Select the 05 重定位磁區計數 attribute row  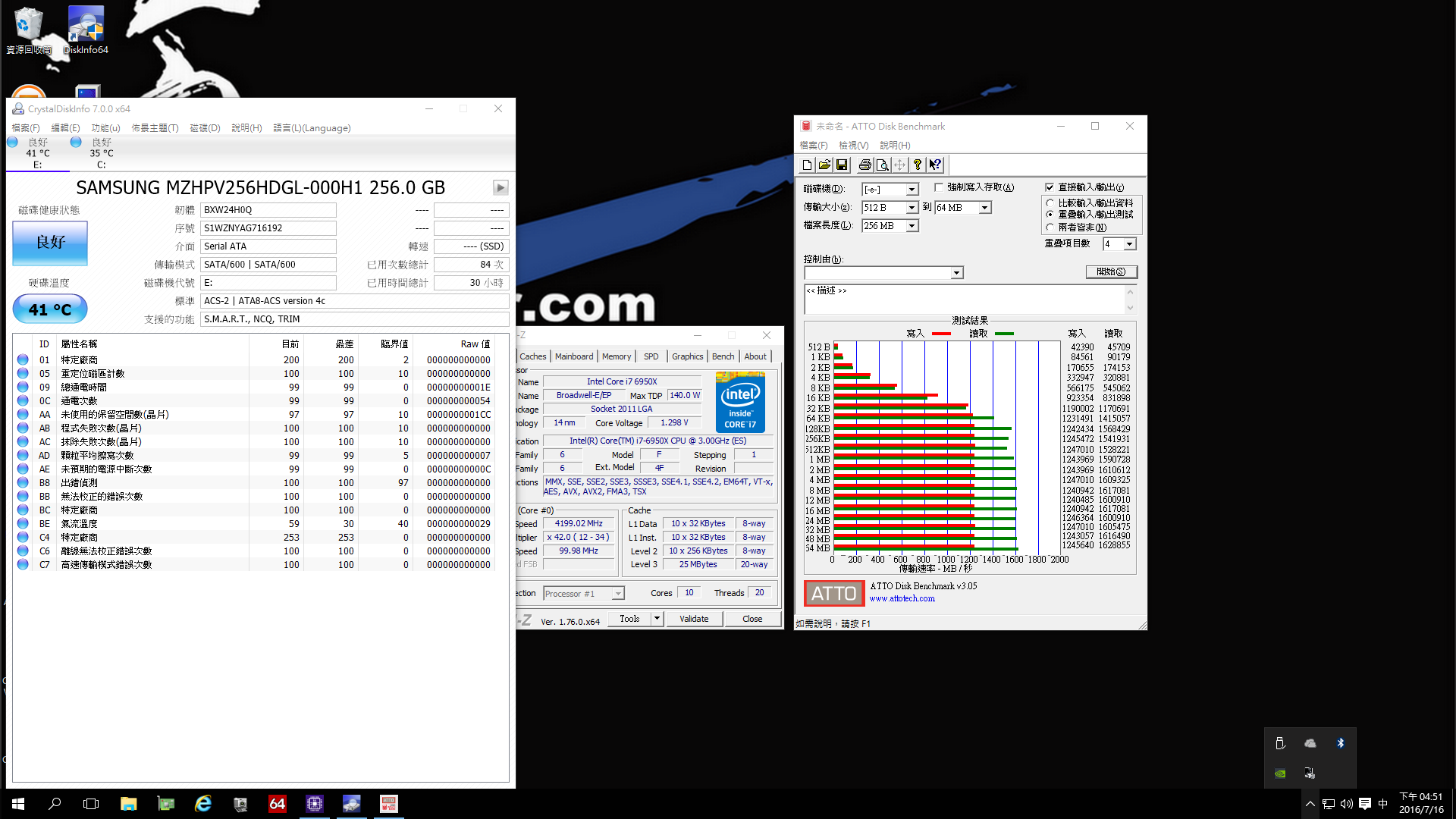tap(254, 374)
